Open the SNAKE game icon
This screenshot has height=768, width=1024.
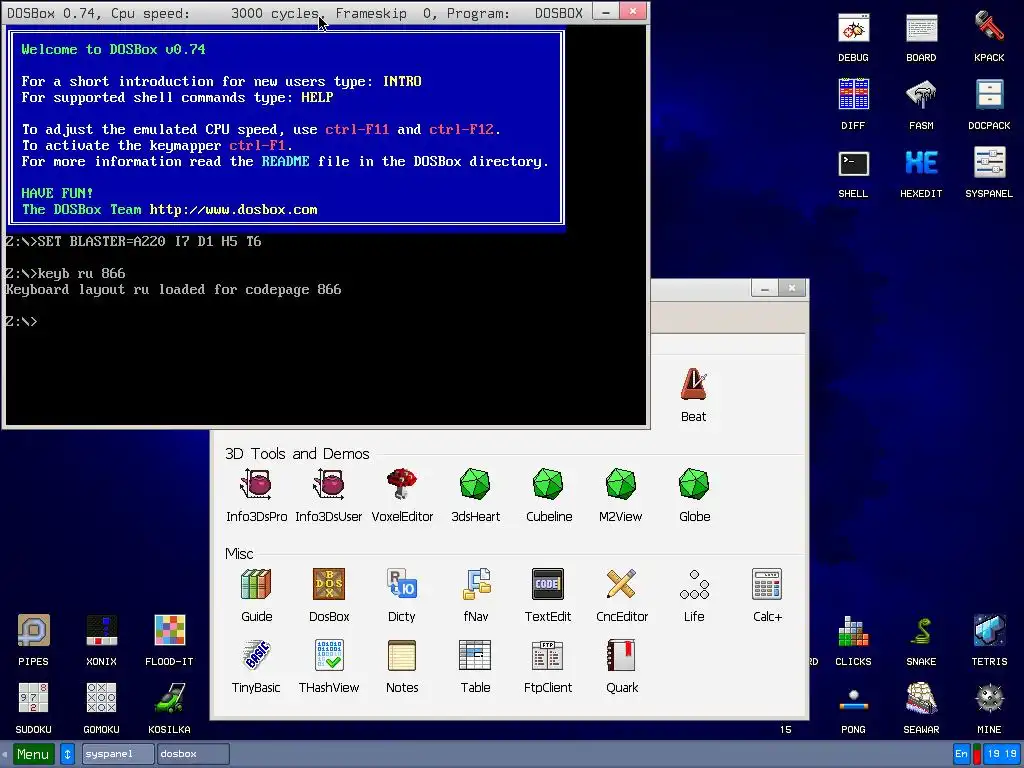pos(921,640)
